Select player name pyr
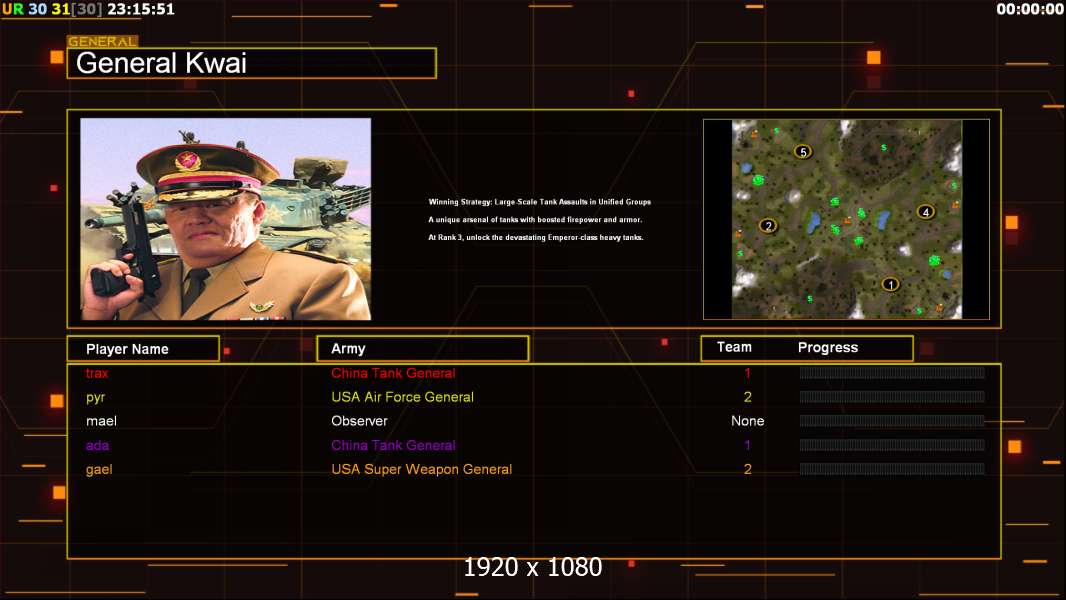The image size is (1066, 600). pyautogui.click(x=95, y=398)
